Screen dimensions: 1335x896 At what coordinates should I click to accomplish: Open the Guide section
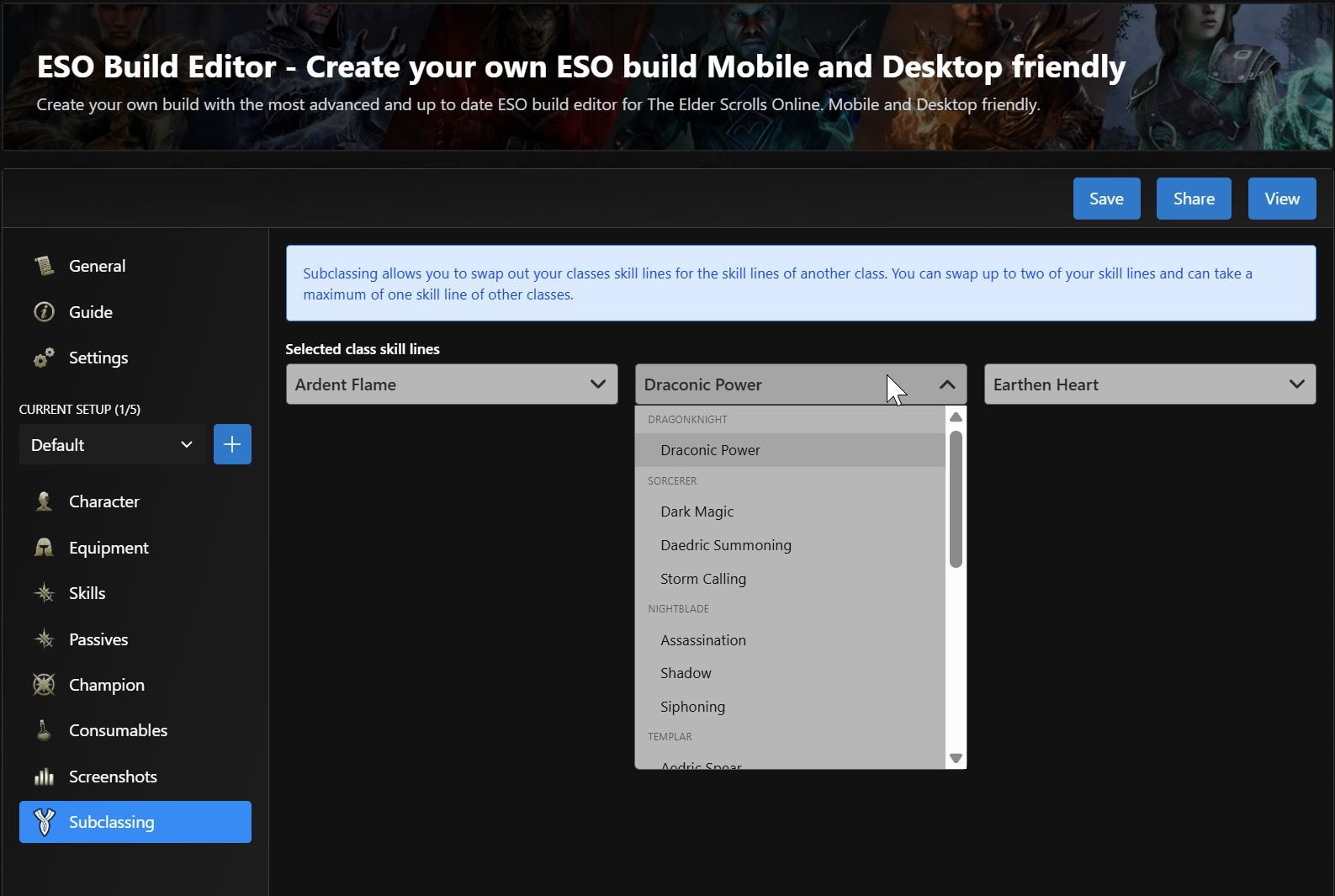135,312
